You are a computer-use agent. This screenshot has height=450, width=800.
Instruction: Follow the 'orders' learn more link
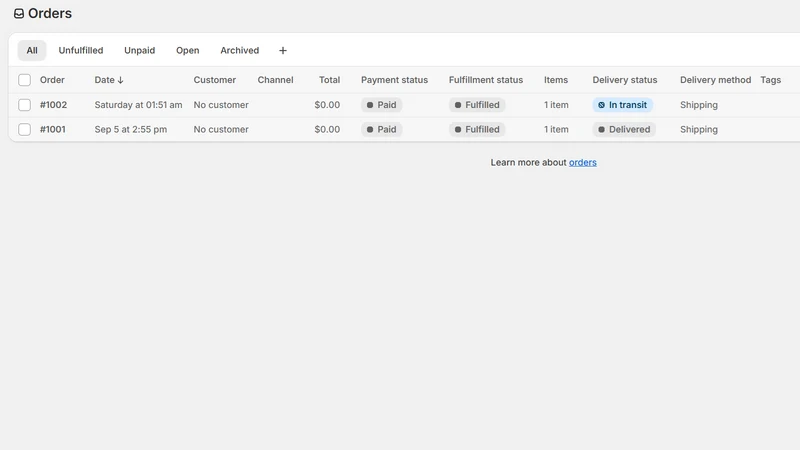click(x=583, y=162)
